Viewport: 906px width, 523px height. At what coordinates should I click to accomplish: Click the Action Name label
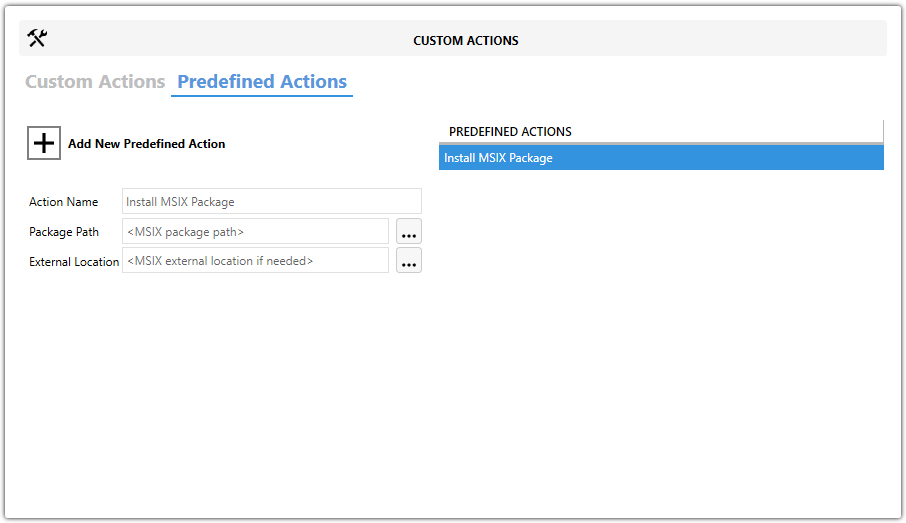click(x=64, y=202)
